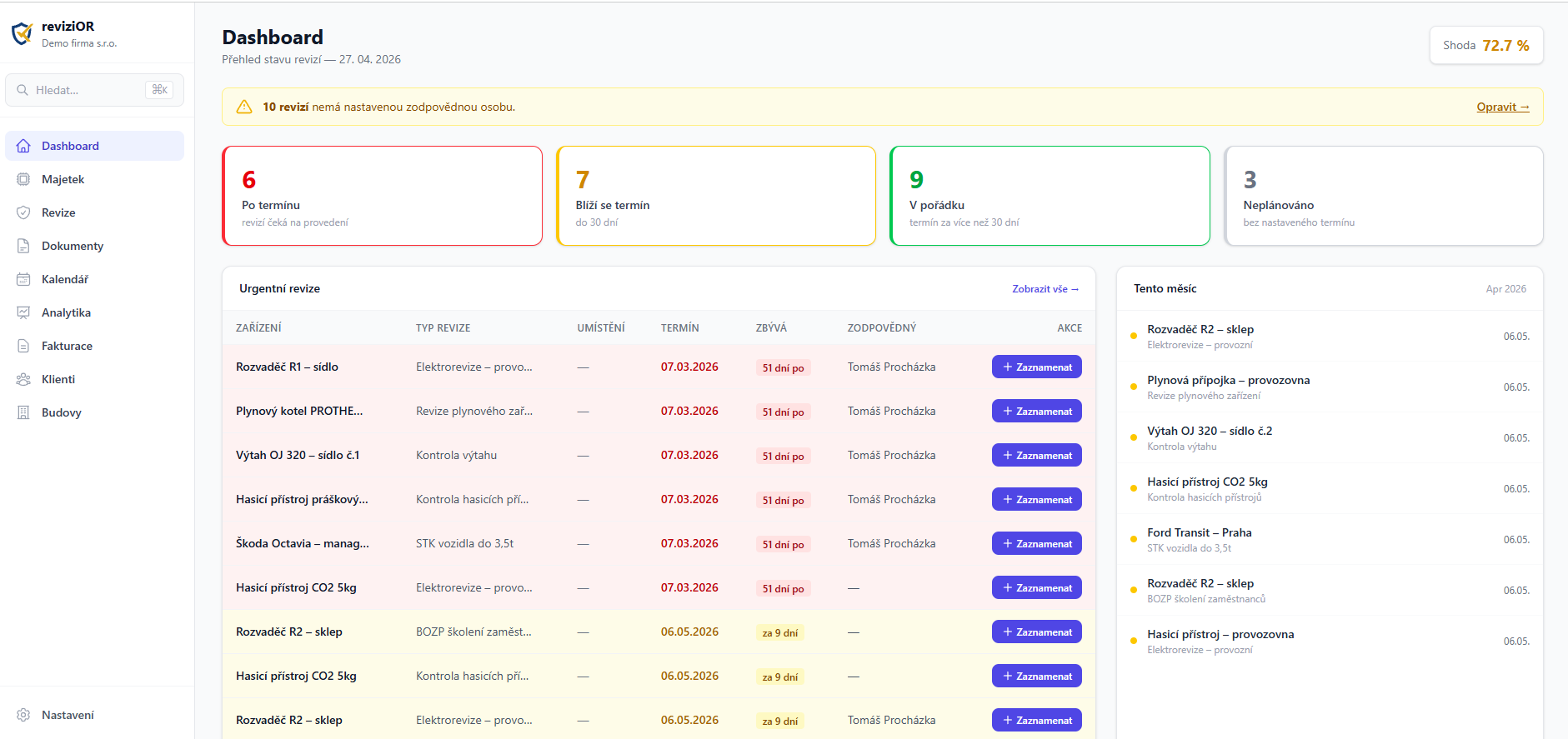
Task: Select the Rozvaděč R1 – sídlo device name
Action: [x=287, y=367]
